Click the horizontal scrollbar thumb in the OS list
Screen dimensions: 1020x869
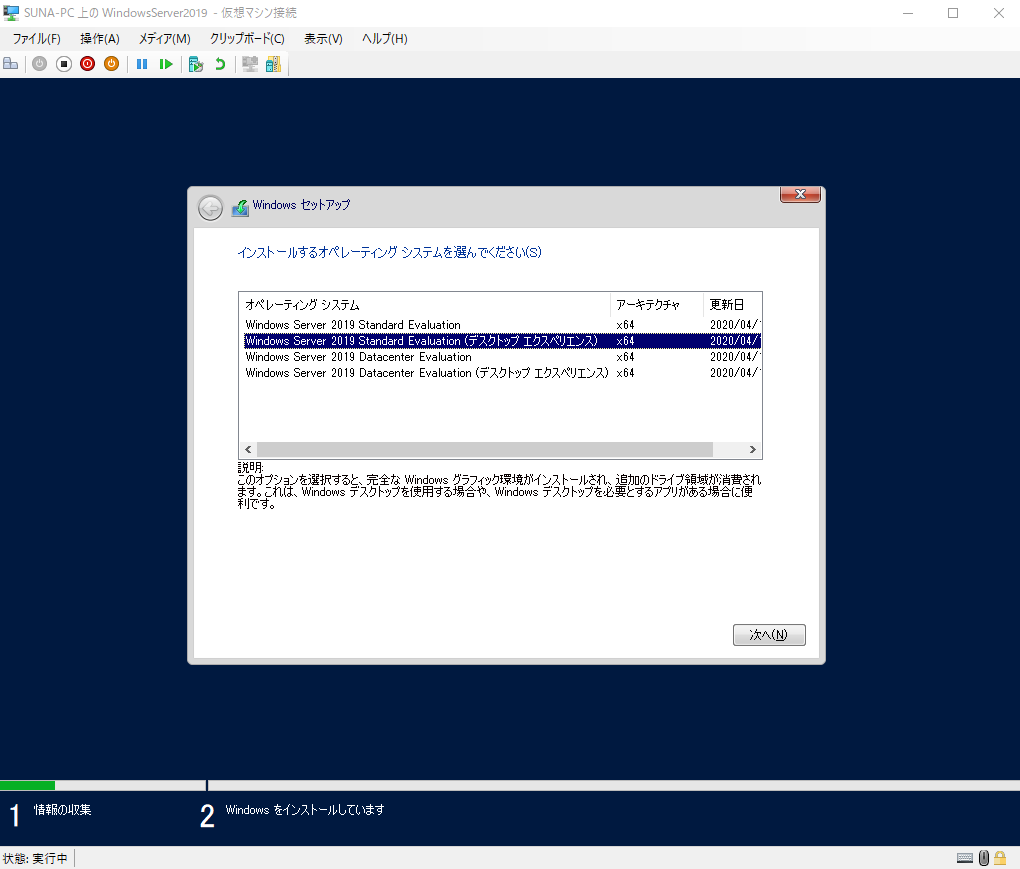[x=485, y=449]
